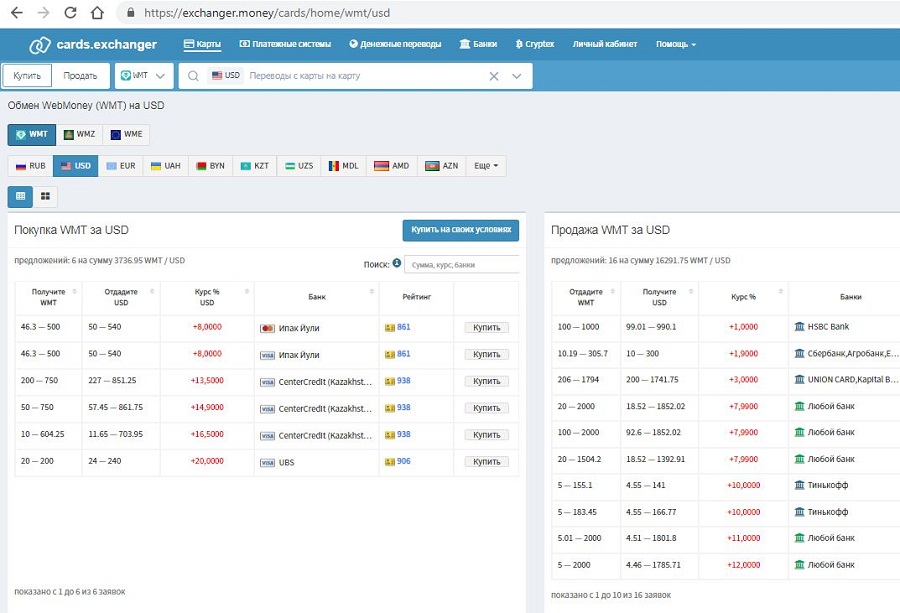Choose the AMD currency tab

392,166
